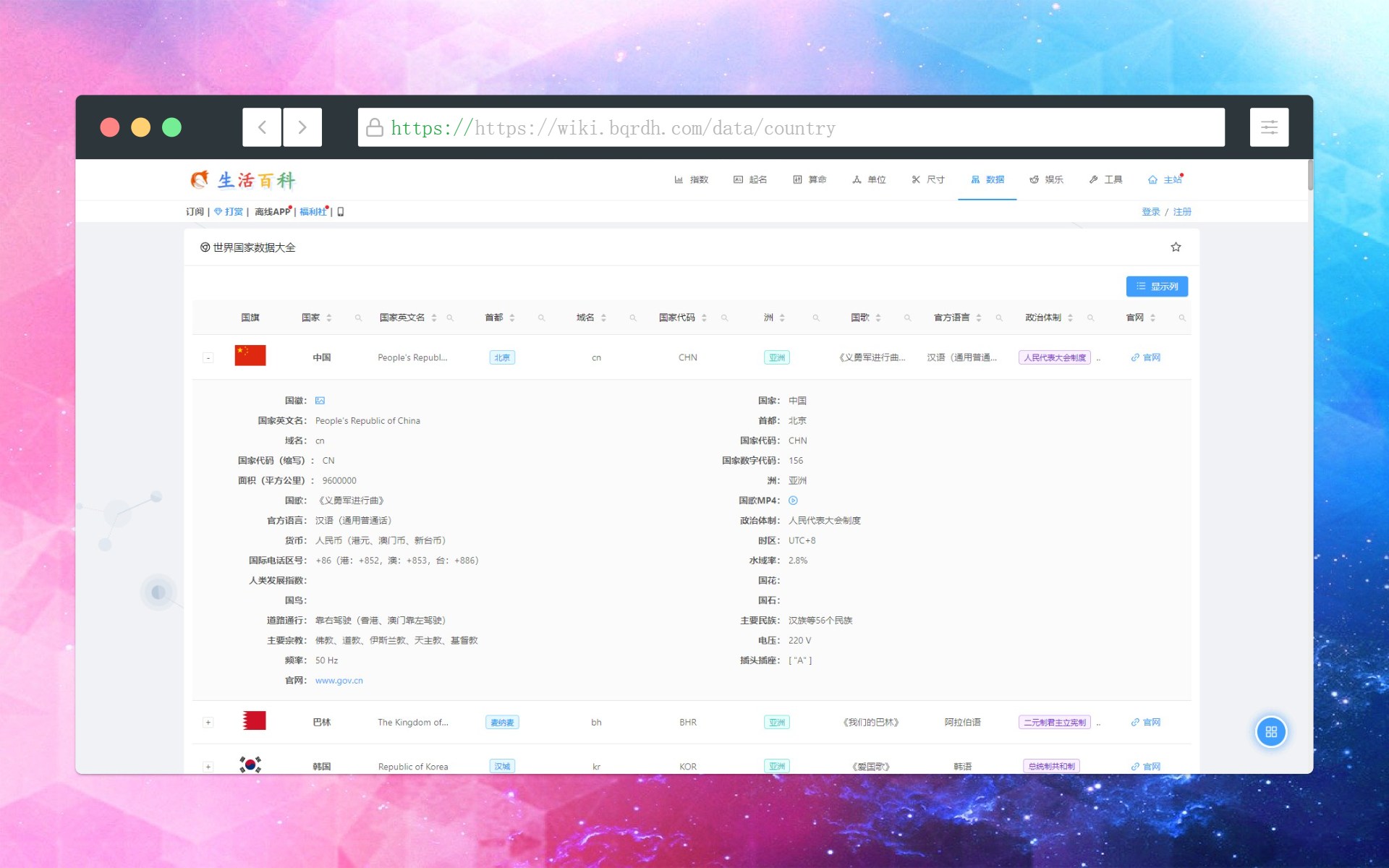Open the 算命 nav menu
This screenshot has width=1389, height=868.
tap(810, 179)
